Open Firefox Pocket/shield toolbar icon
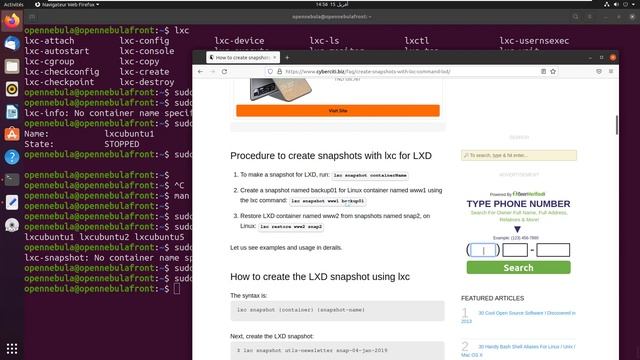This screenshot has width=640, height=360. (x=599, y=71)
